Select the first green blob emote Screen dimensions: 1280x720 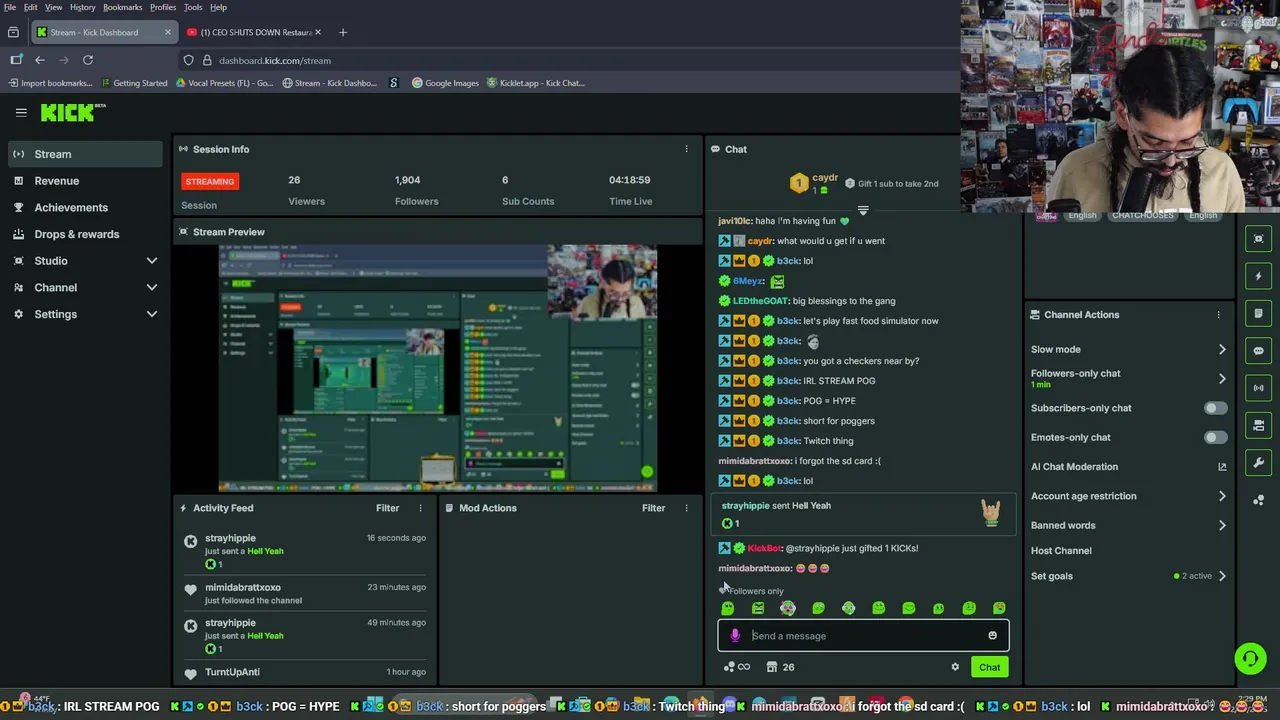pyautogui.click(x=728, y=608)
